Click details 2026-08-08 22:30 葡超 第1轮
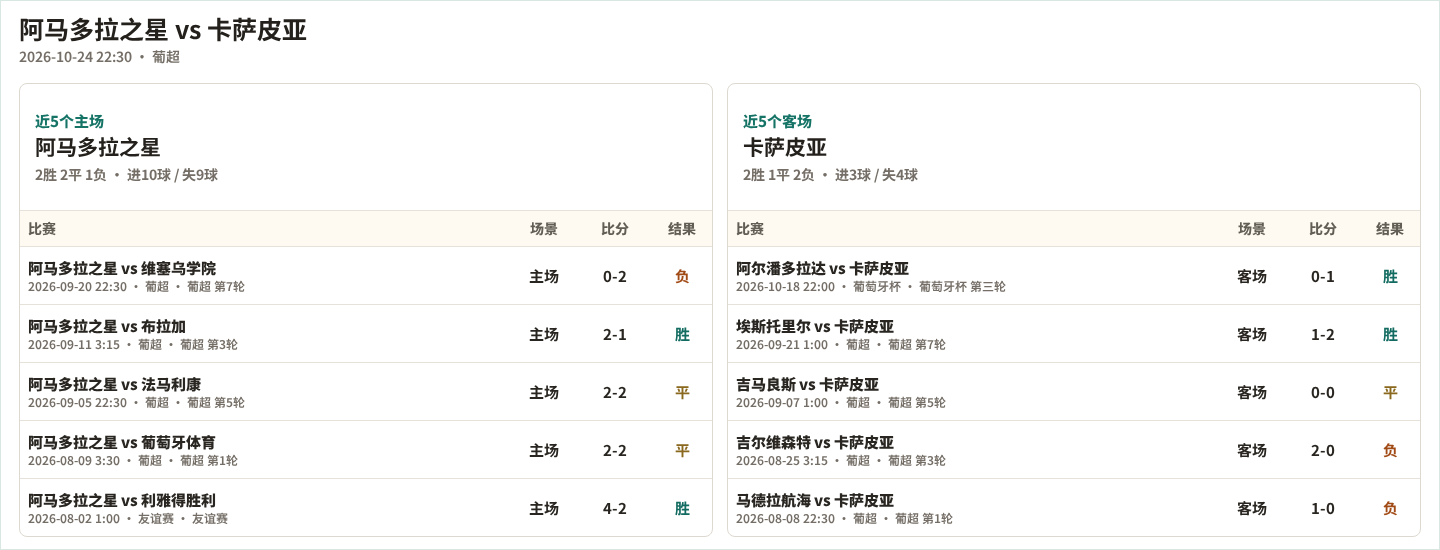 [844, 519]
